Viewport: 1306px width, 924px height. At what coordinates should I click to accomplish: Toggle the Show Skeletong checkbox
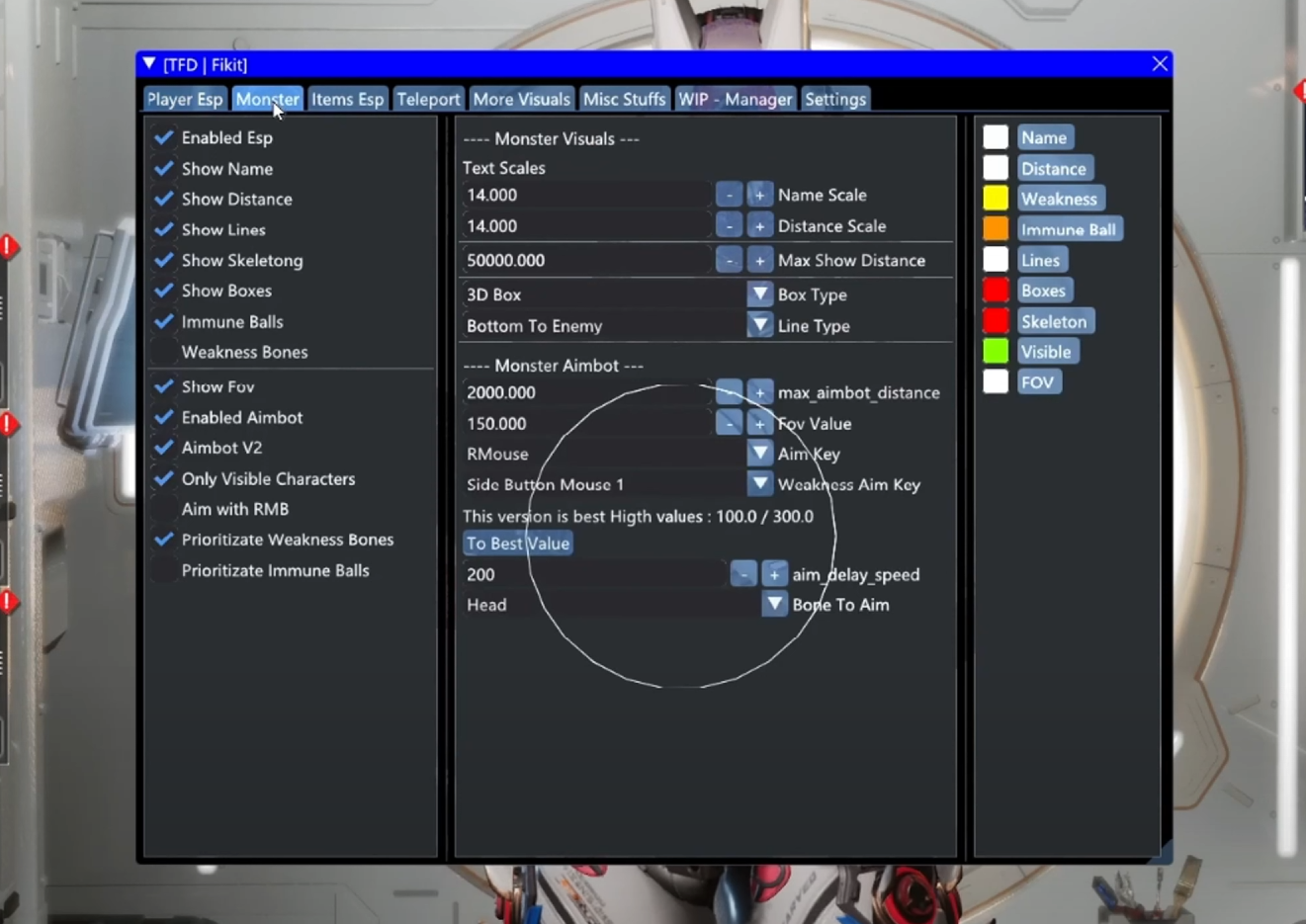pyautogui.click(x=164, y=260)
